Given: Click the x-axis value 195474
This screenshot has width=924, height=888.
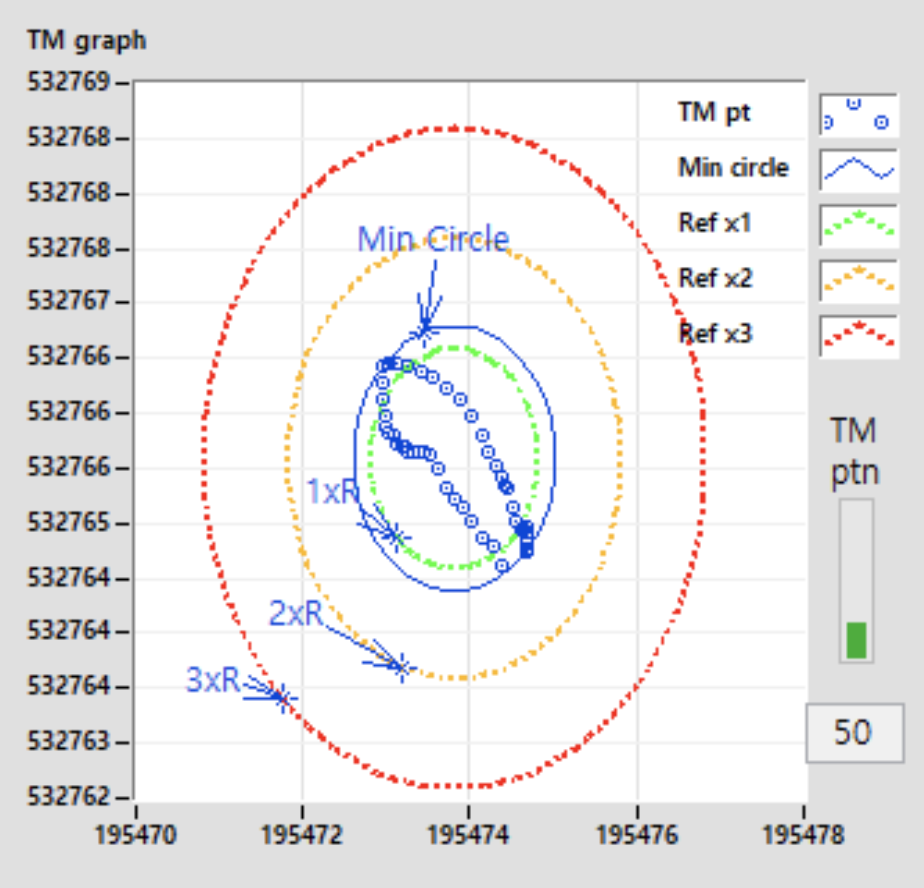Looking at the screenshot, I should coord(468,835).
